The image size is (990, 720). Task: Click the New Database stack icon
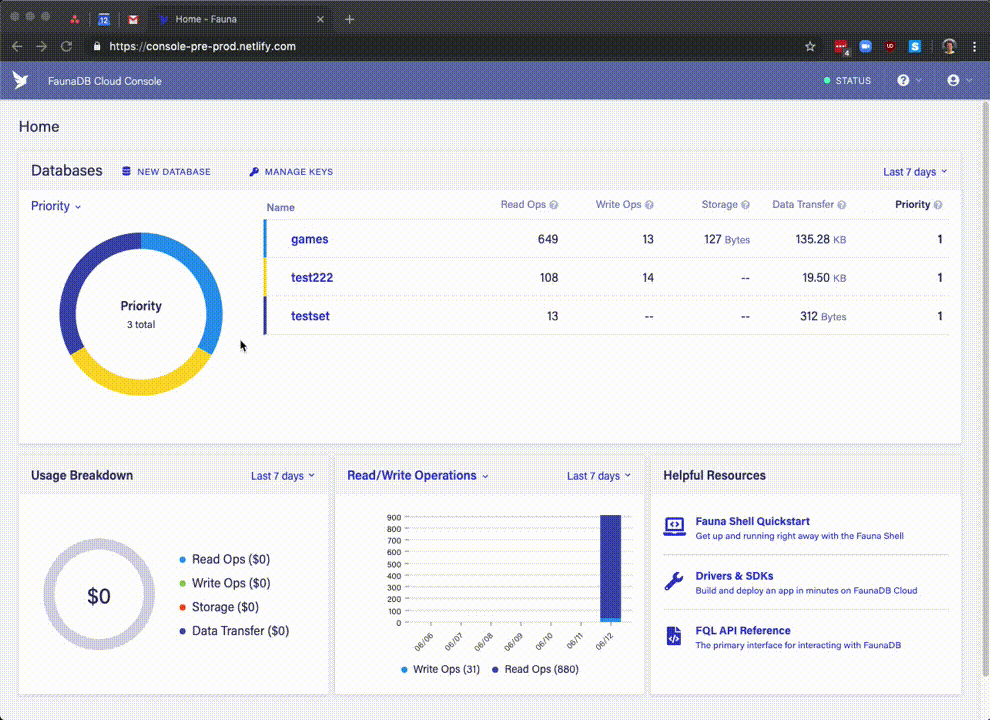pos(126,171)
